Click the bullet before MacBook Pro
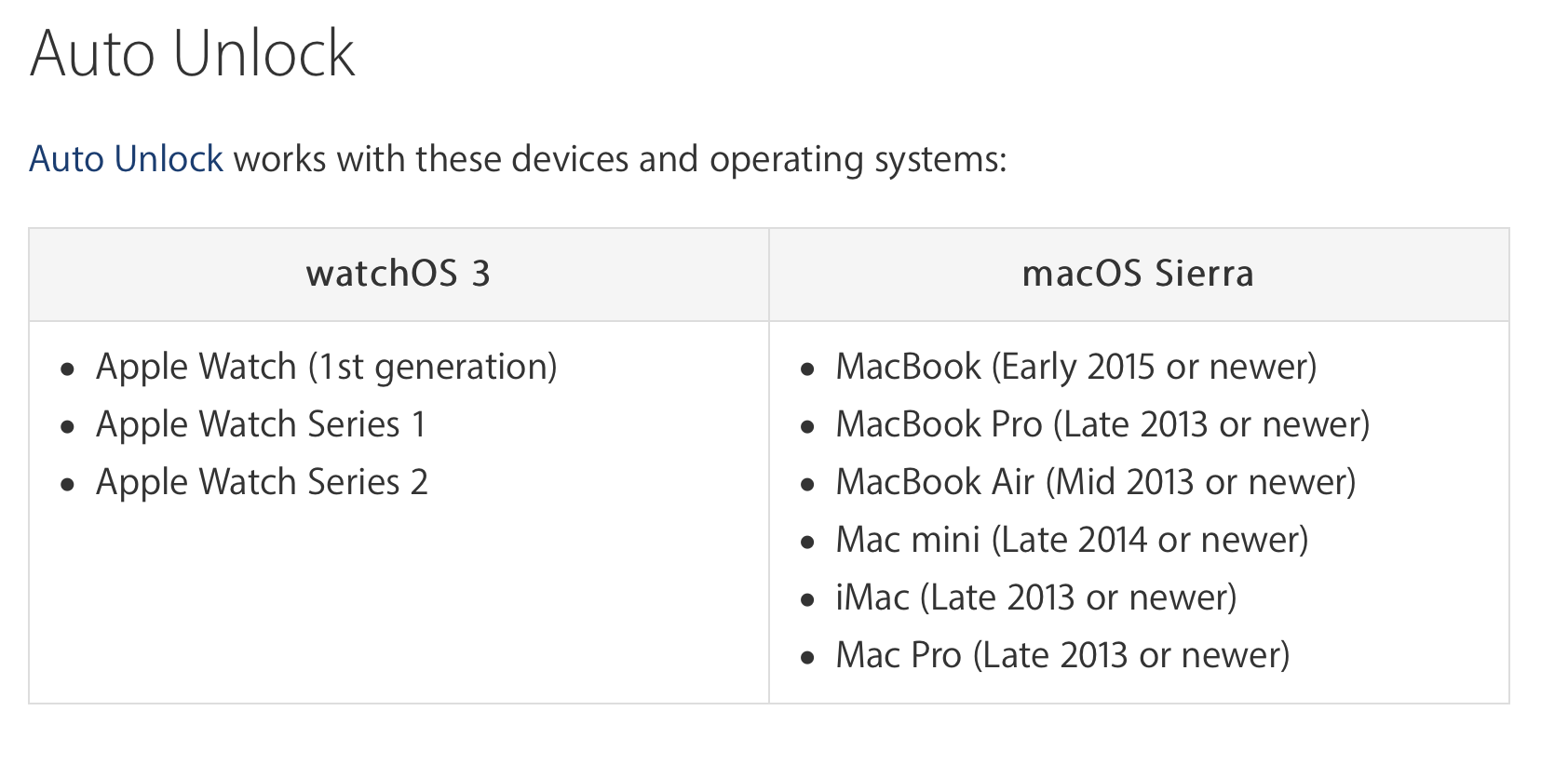Screen dimensions: 1568x778 click(x=807, y=427)
